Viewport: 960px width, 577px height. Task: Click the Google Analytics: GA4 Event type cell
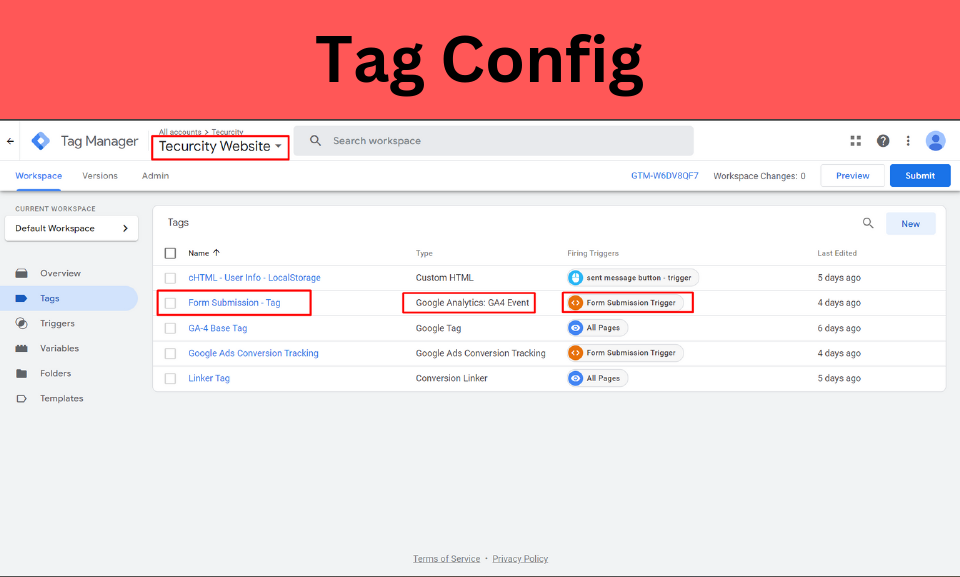point(472,303)
